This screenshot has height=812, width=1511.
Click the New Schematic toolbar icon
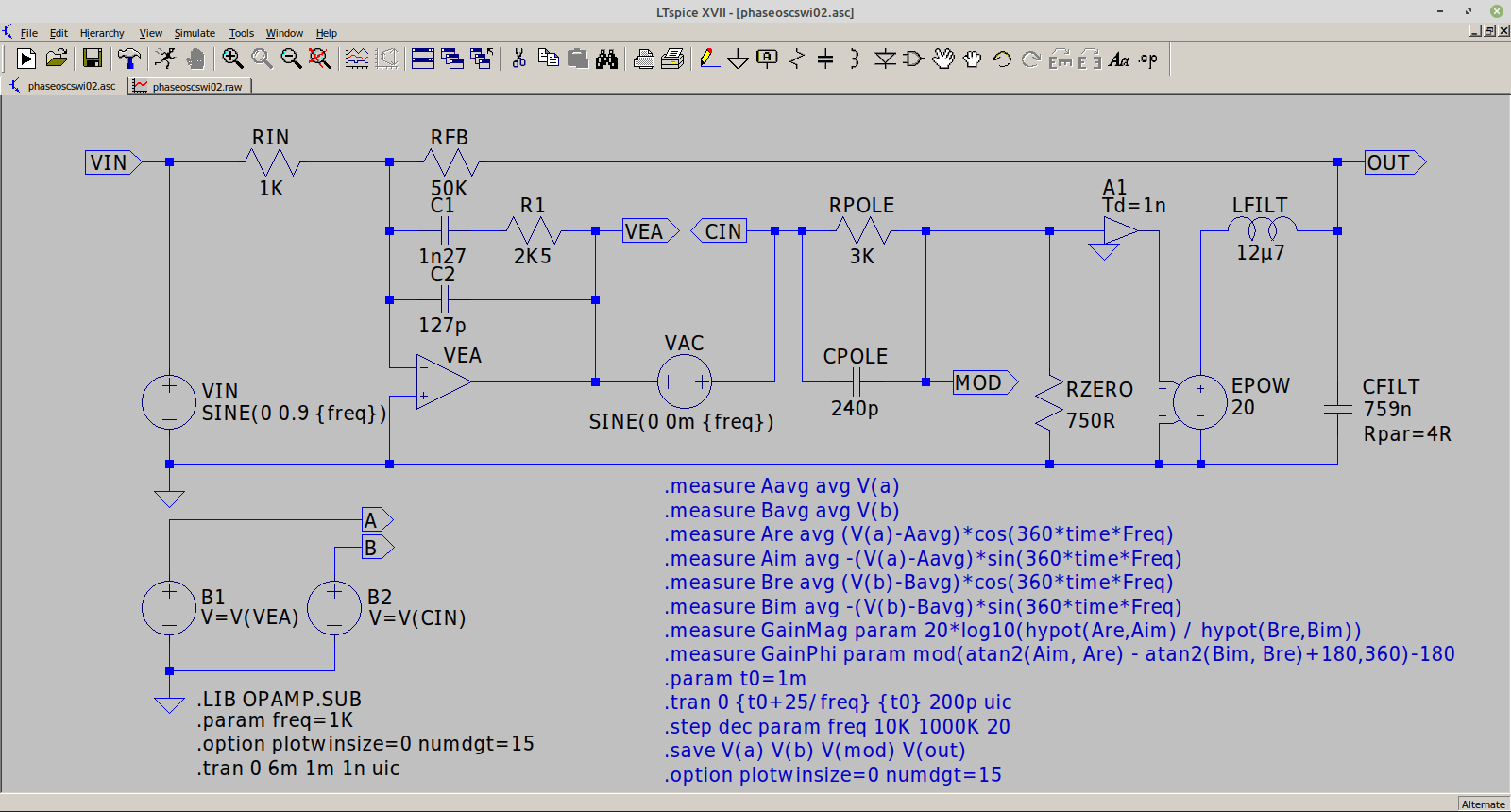point(26,59)
